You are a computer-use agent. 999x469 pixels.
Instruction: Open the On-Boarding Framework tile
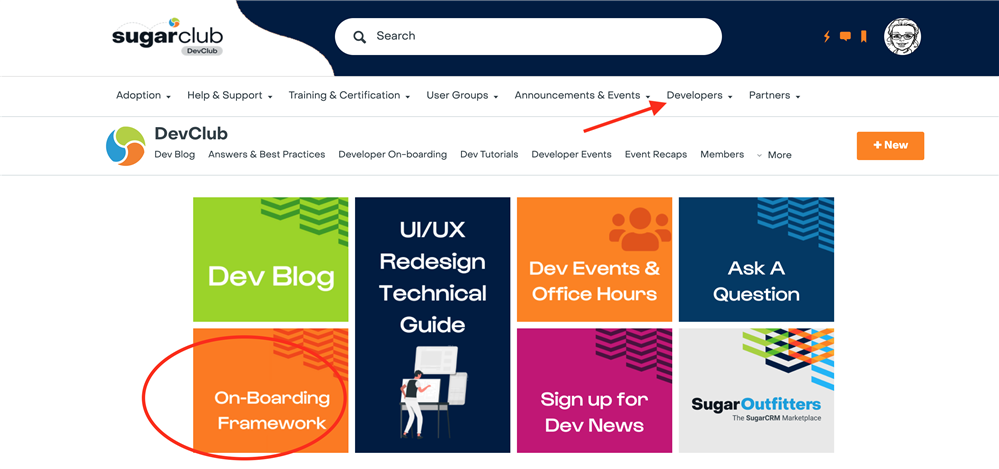pyautogui.click(x=271, y=391)
